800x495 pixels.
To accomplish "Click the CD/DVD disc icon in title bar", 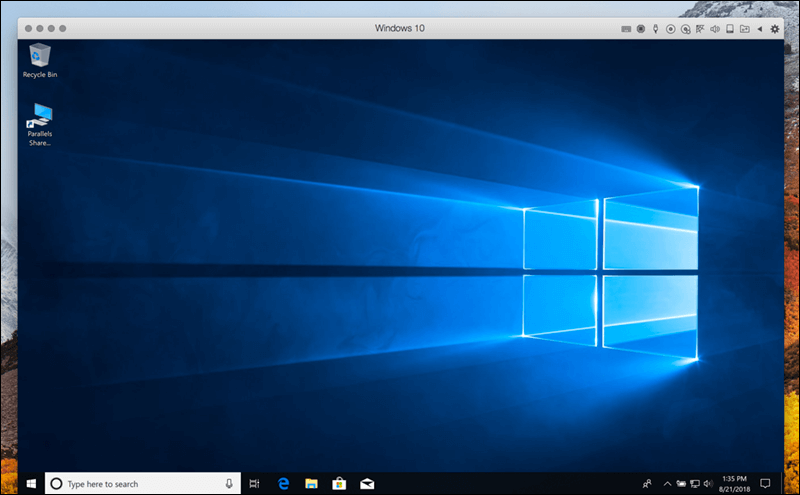I will click(670, 29).
